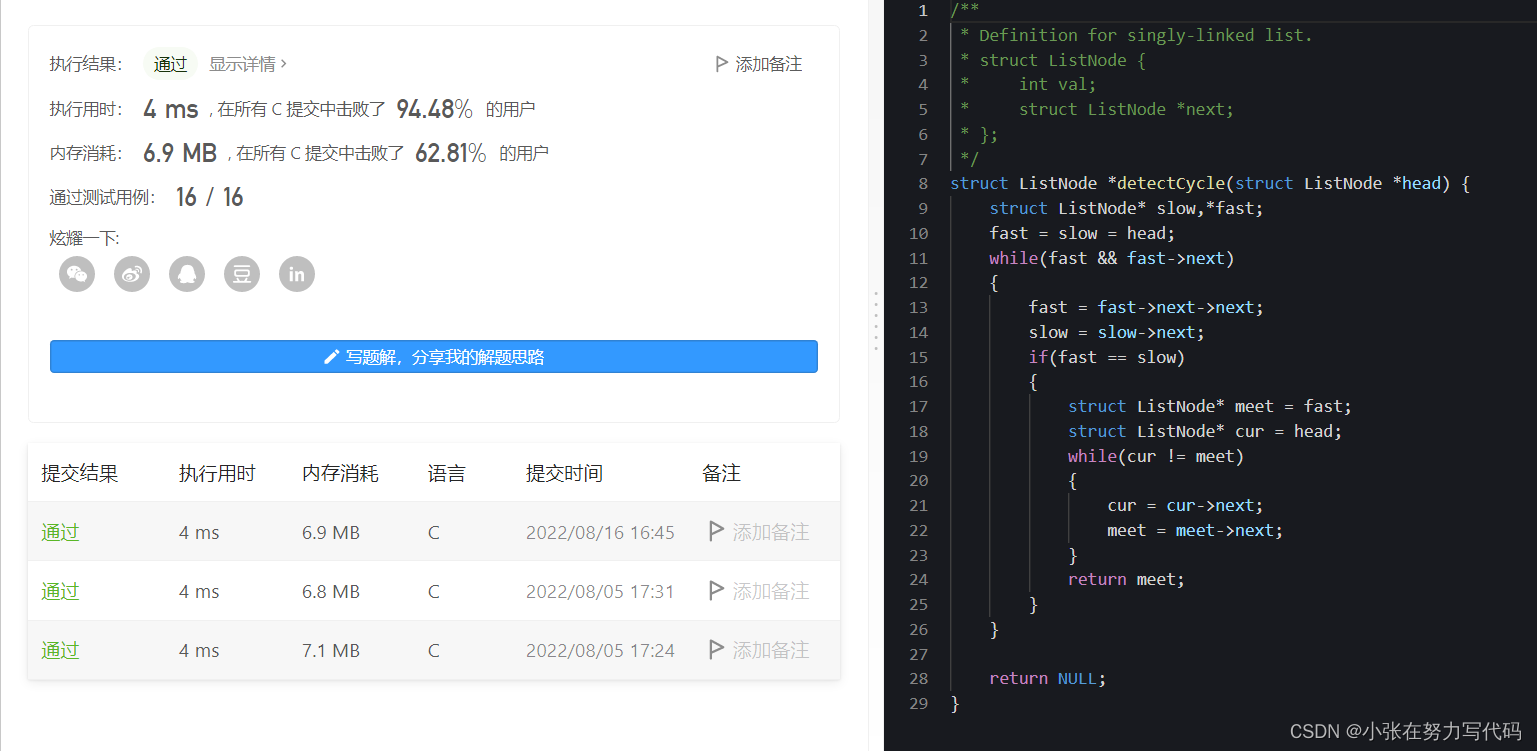The height and width of the screenshot is (751, 1537).
Task: Click 写题解，分享我的解题思路 button
Action: pos(434,357)
